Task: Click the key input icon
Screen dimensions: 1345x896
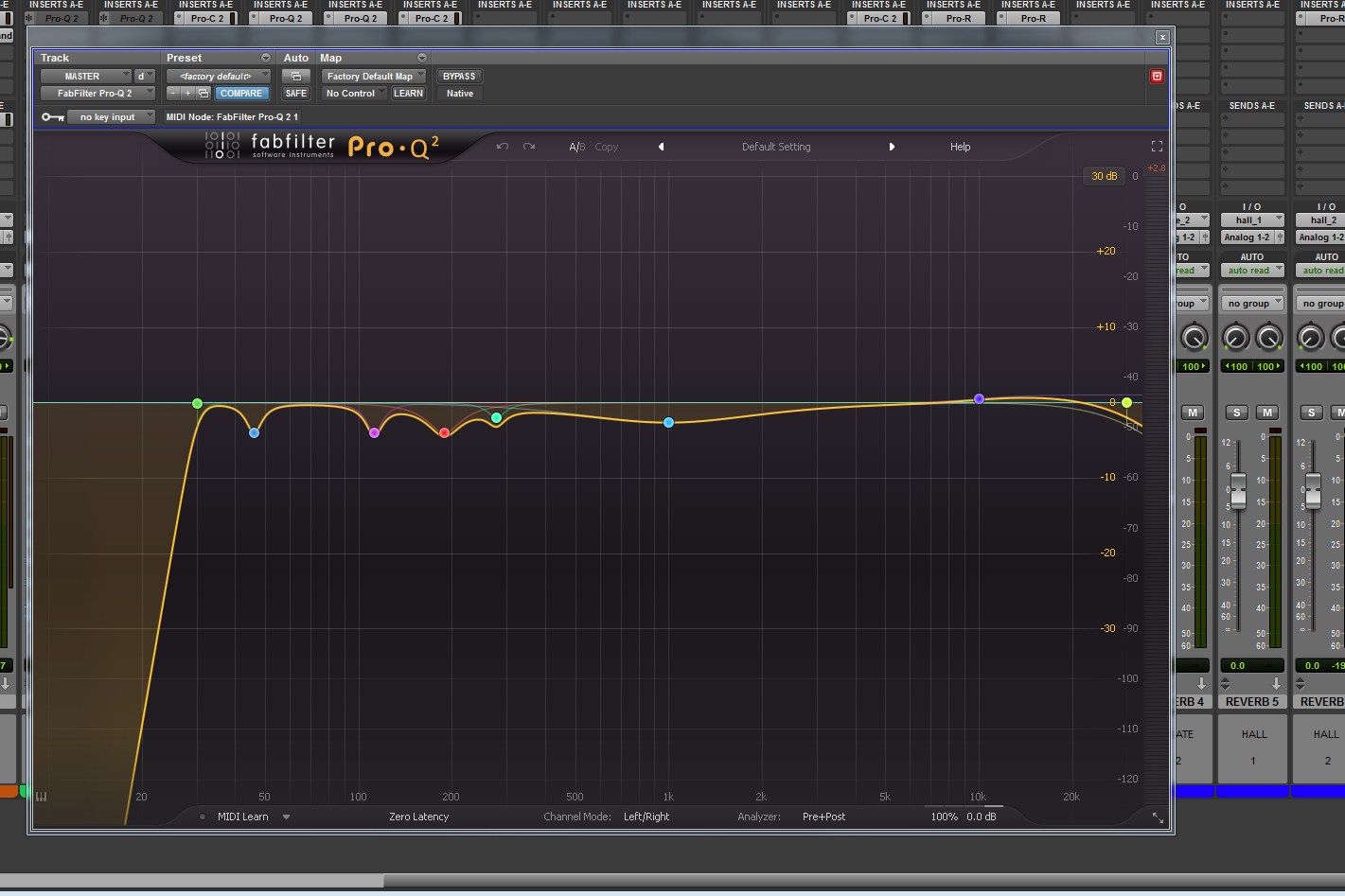Action: (52, 117)
